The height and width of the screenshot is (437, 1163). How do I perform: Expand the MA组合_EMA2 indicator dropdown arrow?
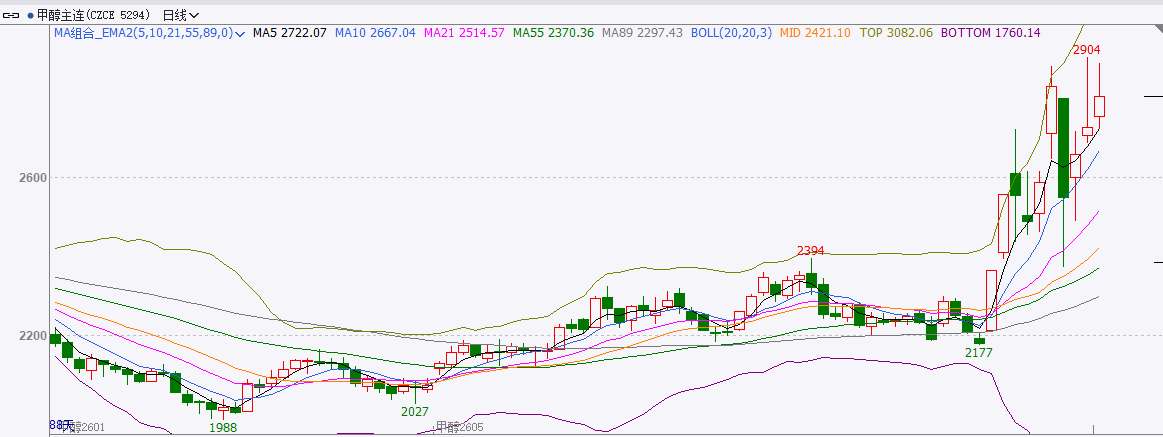pyautogui.click(x=240, y=33)
